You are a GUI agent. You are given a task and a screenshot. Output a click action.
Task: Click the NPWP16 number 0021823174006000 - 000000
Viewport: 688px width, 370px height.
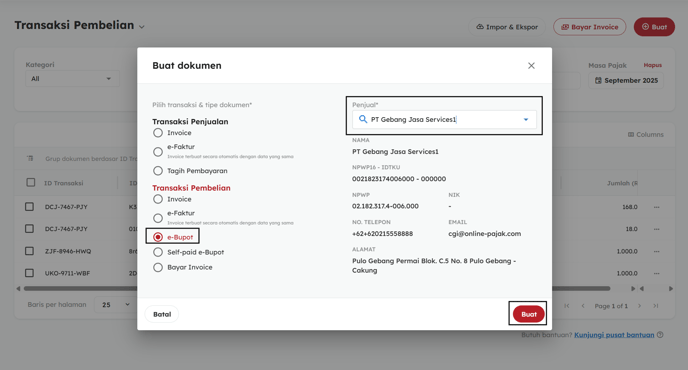(399, 179)
